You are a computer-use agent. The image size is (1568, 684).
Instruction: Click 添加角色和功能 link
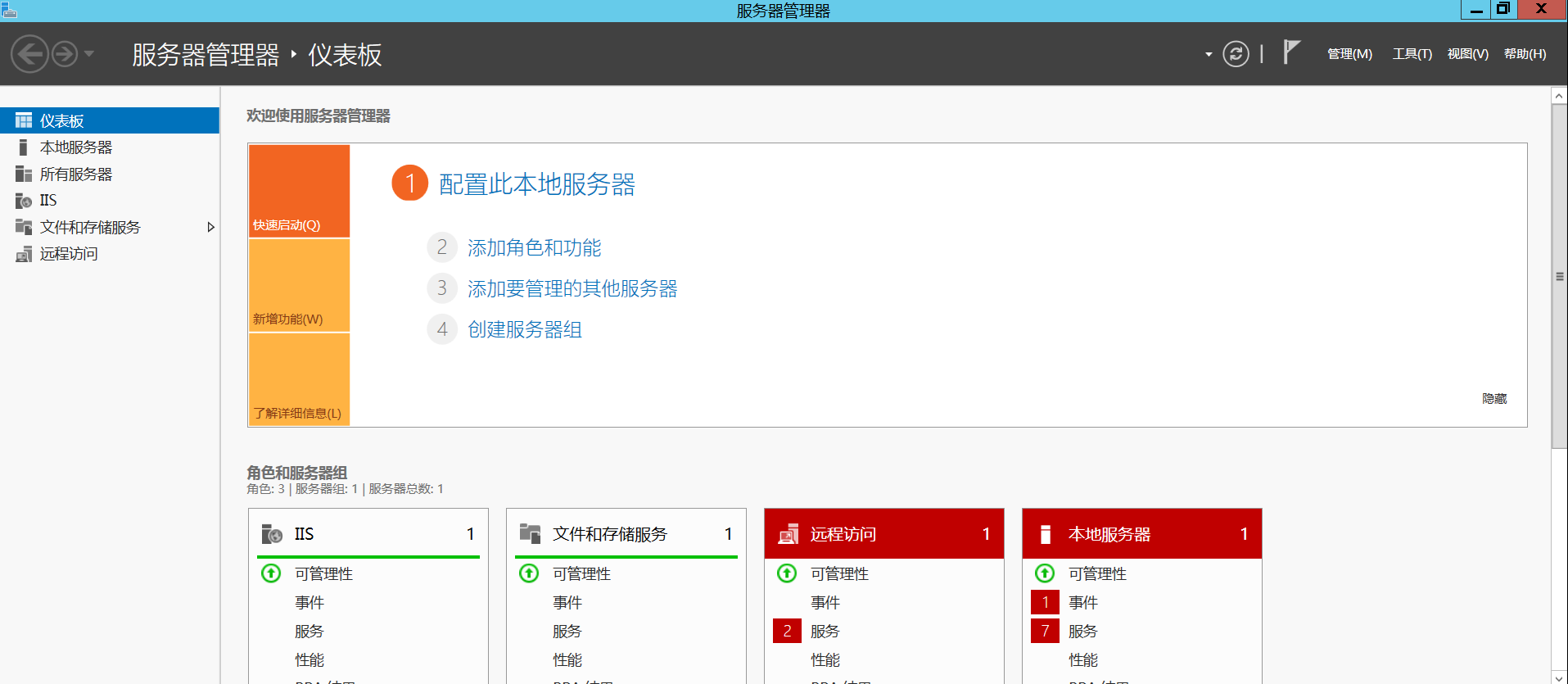click(x=534, y=247)
